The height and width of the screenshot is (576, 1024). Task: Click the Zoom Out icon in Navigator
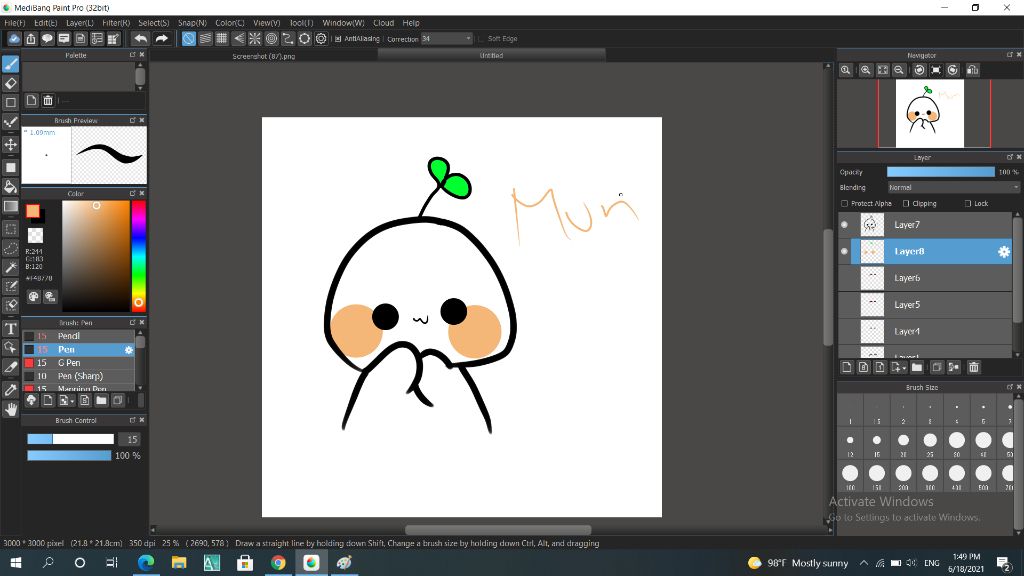coord(899,70)
